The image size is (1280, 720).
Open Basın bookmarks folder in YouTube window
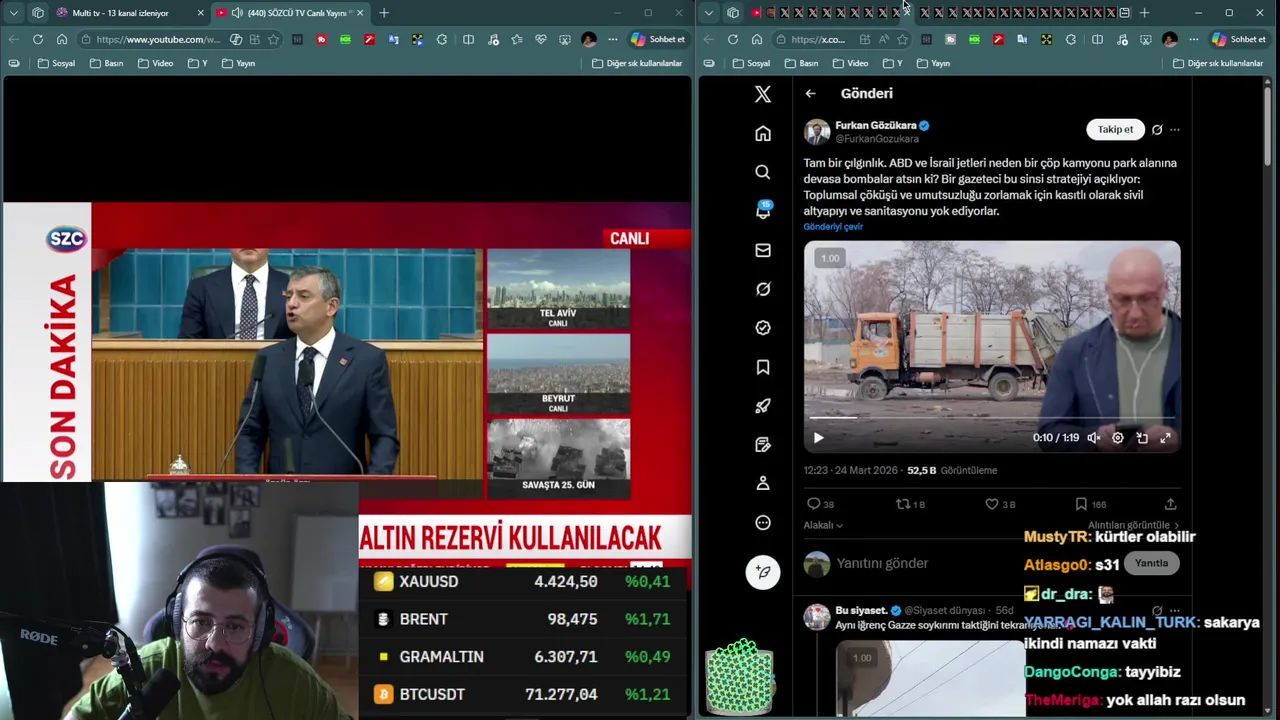click(106, 63)
